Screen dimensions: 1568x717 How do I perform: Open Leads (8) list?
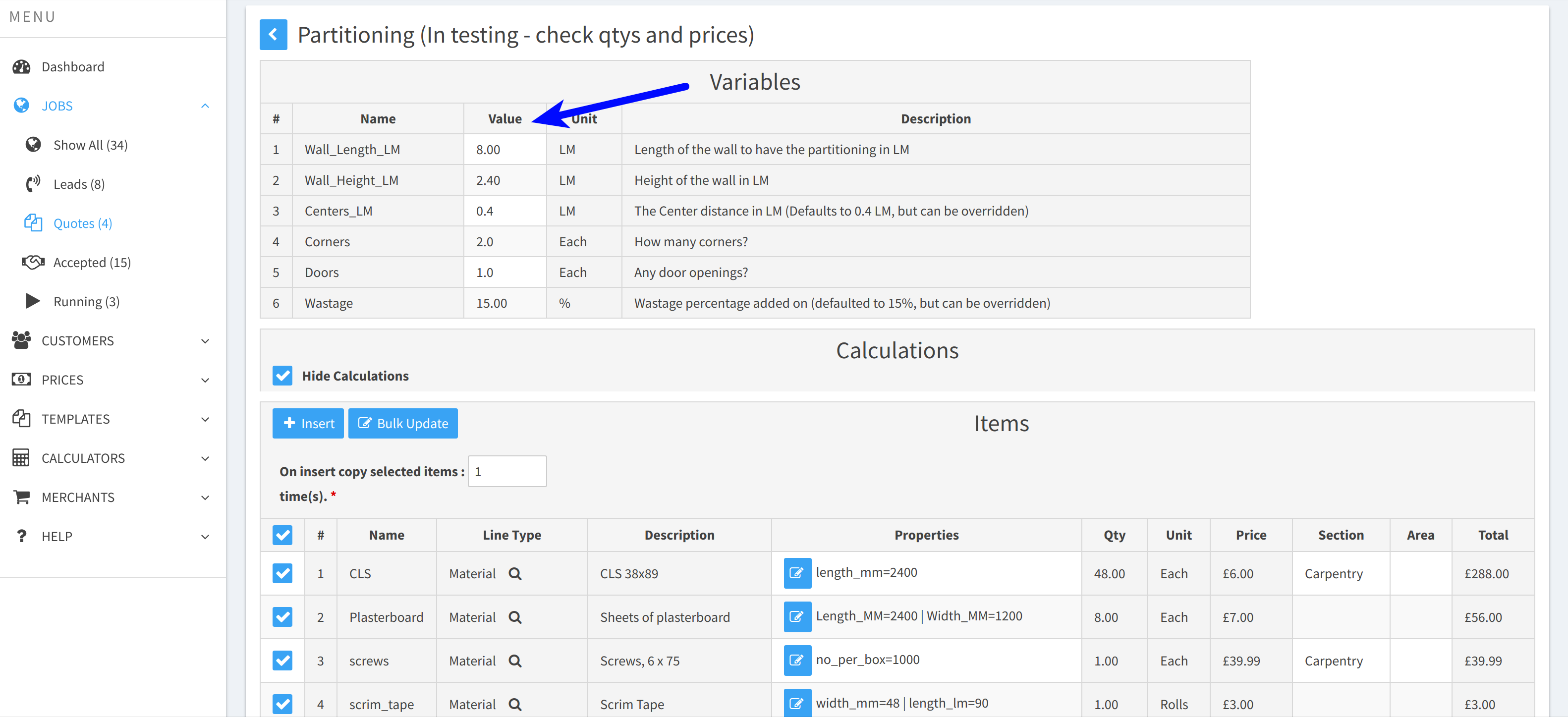(x=79, y=184)
